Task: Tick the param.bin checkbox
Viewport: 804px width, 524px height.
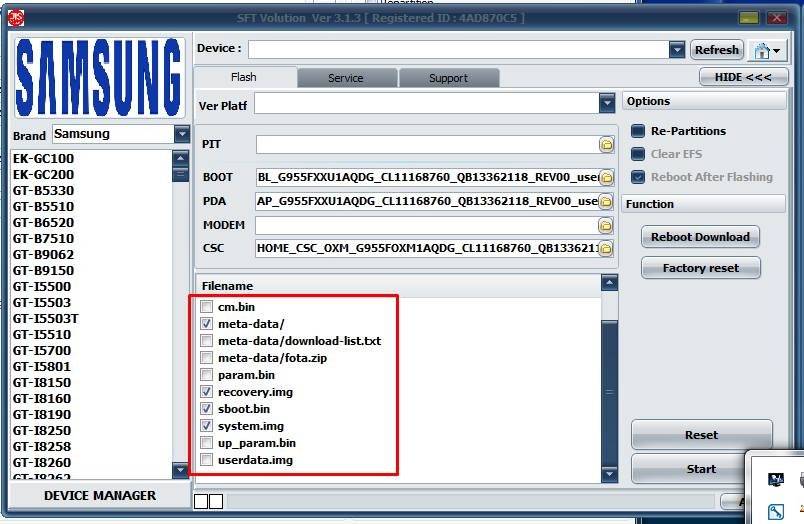Action: 206,374
